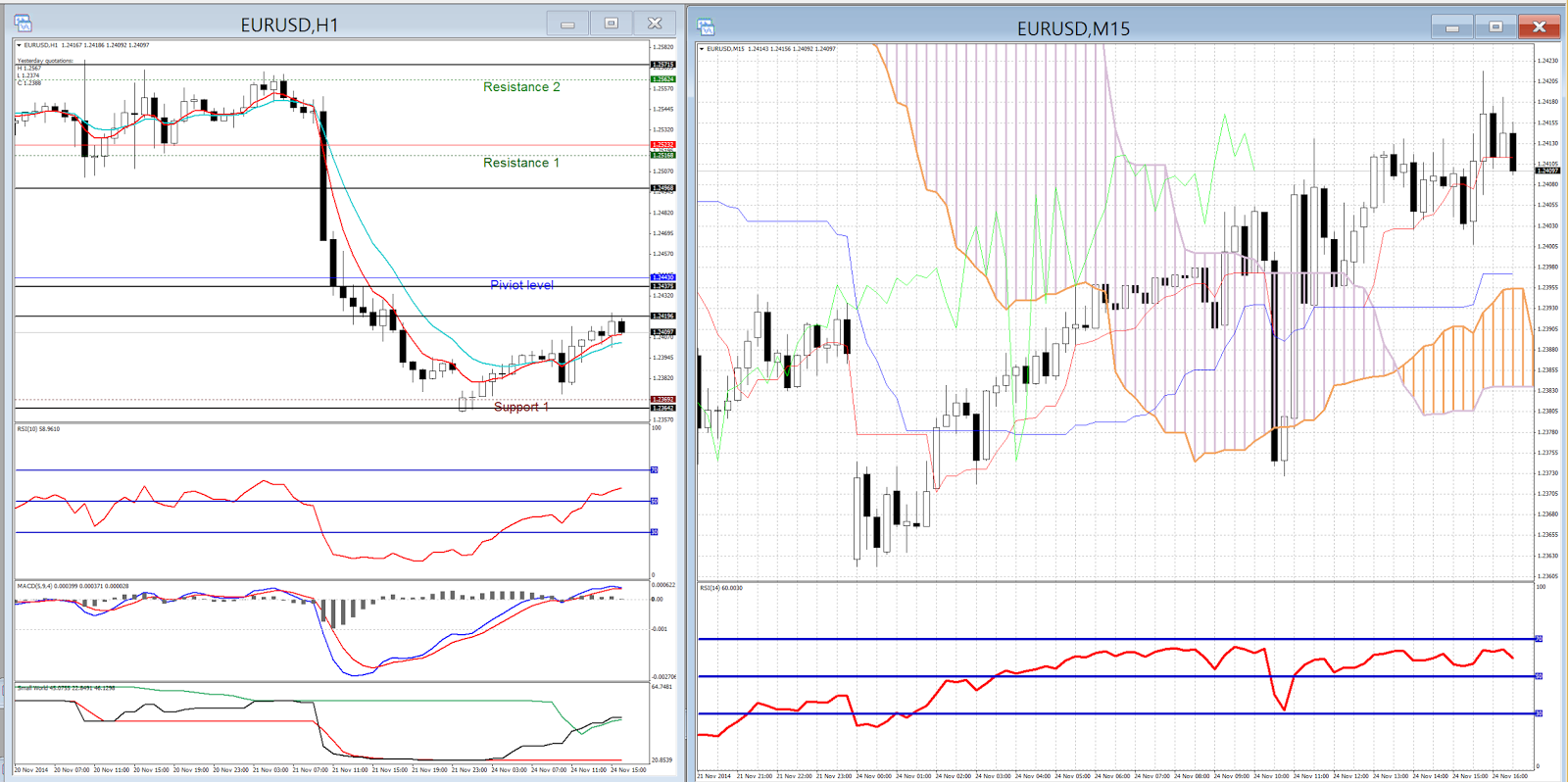Minimize the EURUSD,M15 chart window

click(1452, 27)
